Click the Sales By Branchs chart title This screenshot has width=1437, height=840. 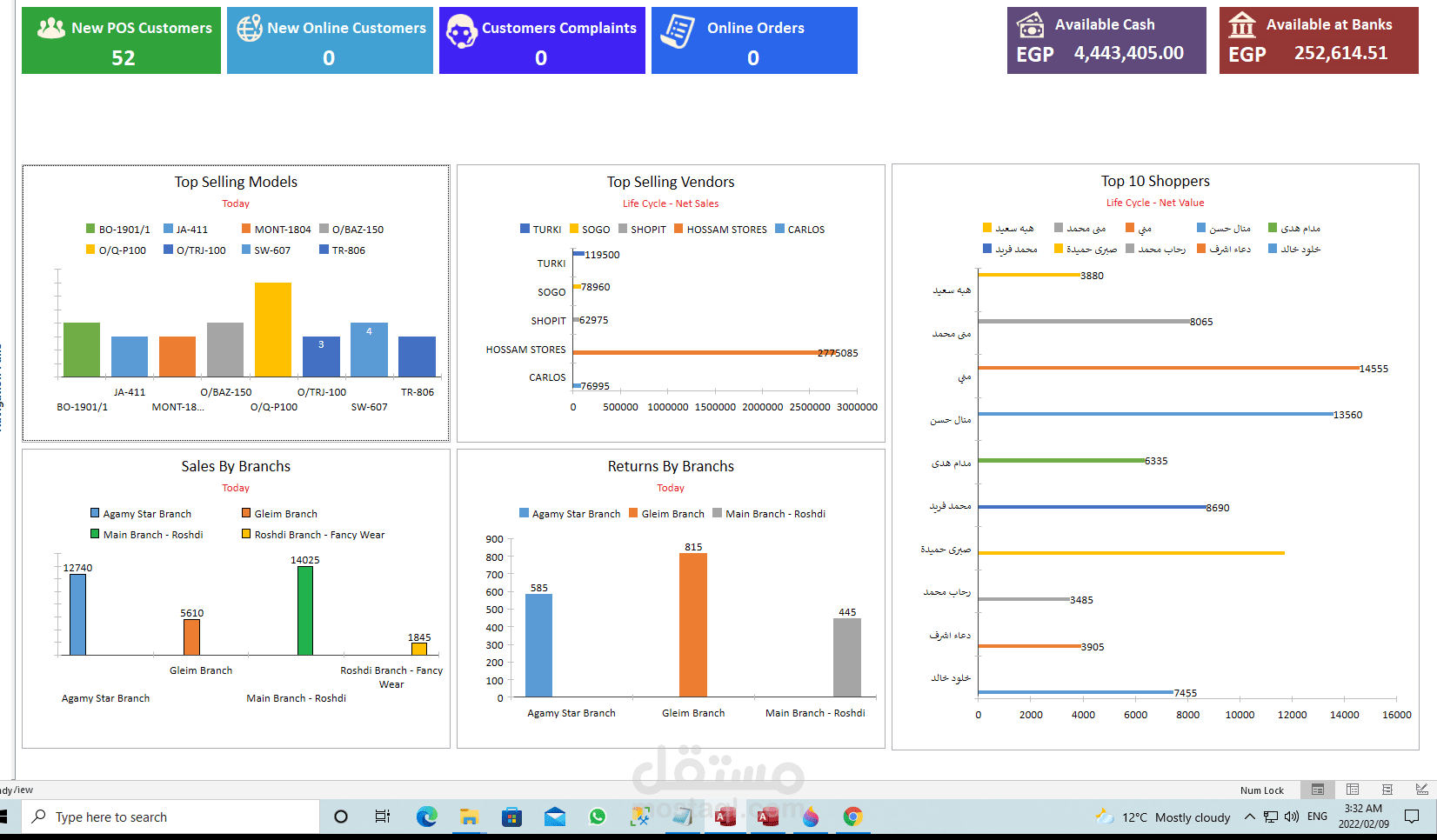[236, 466]
